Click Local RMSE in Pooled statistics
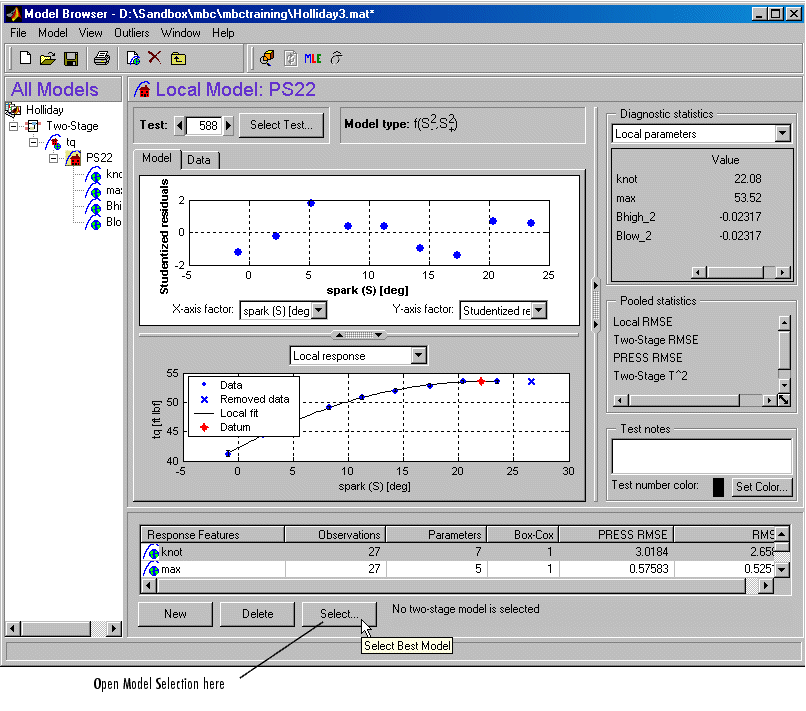Screen dimensions: 806x711 click(643, 322)
